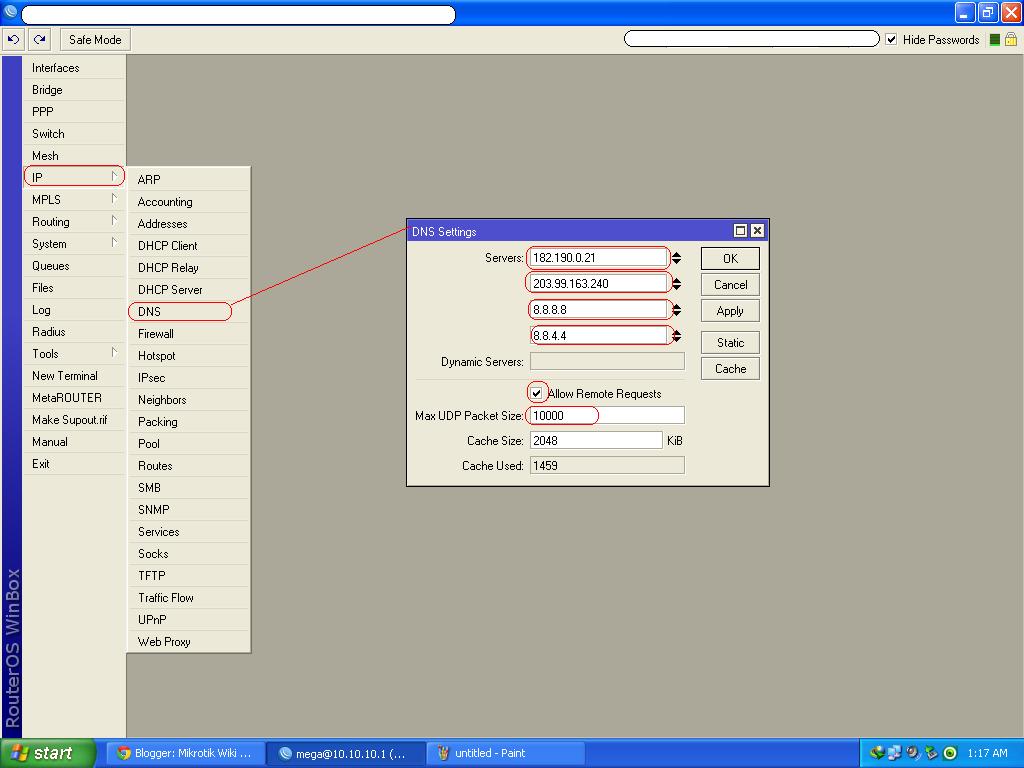Uncheck Allow Remote Requests

(x=536, y=393)
